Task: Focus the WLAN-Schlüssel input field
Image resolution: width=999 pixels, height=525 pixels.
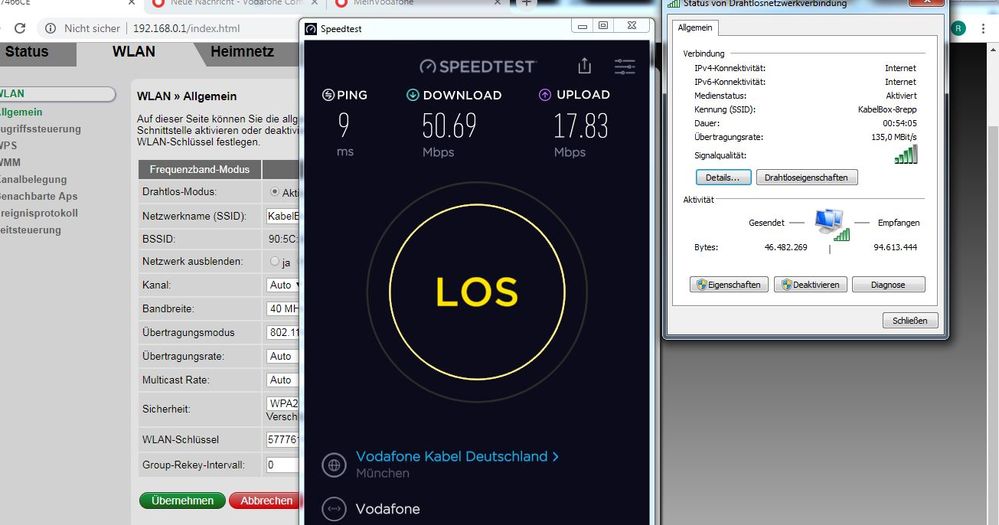Action: tap(283, 439)
